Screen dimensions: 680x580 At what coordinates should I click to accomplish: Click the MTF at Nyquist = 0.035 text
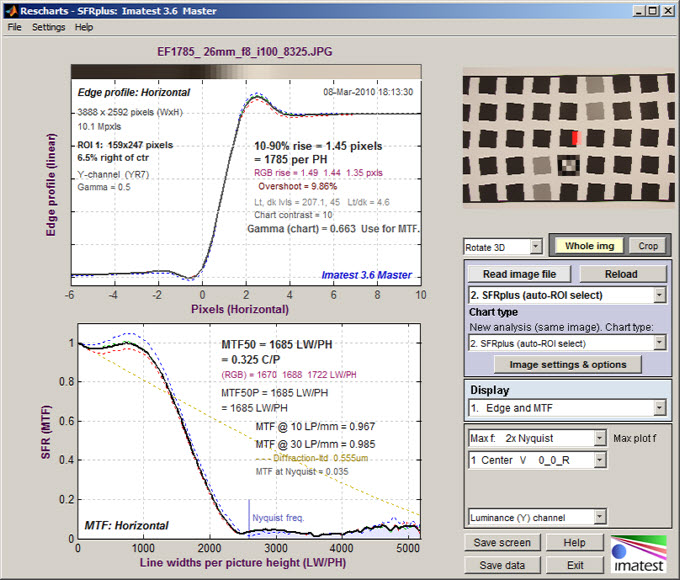tap(302, 472)
